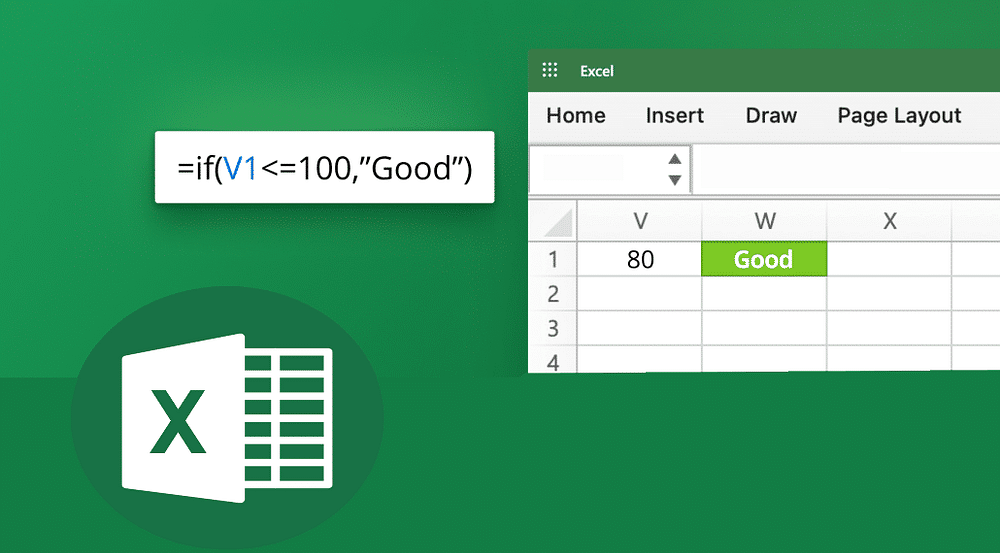The image size is (1000, 553).
Task: Click the Excel title text
Action: pyautogui.click(x=597, y=71)
